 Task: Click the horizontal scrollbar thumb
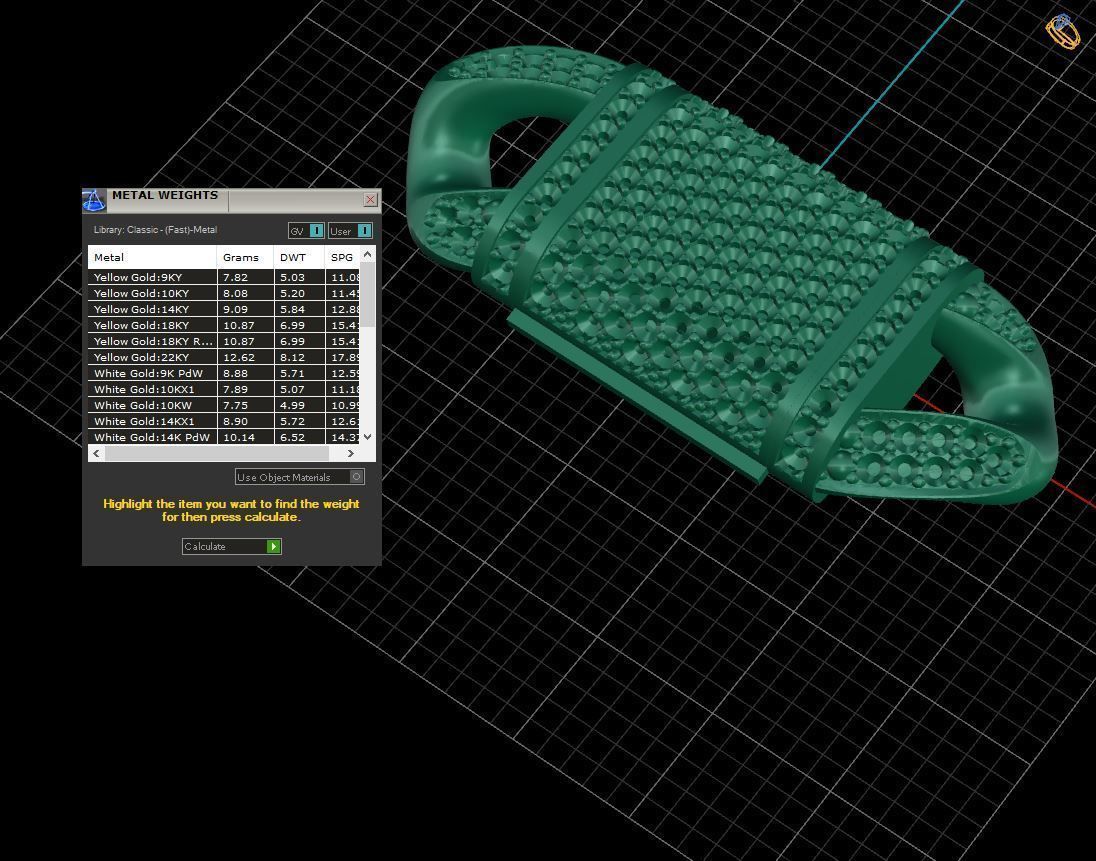(217, 454)
